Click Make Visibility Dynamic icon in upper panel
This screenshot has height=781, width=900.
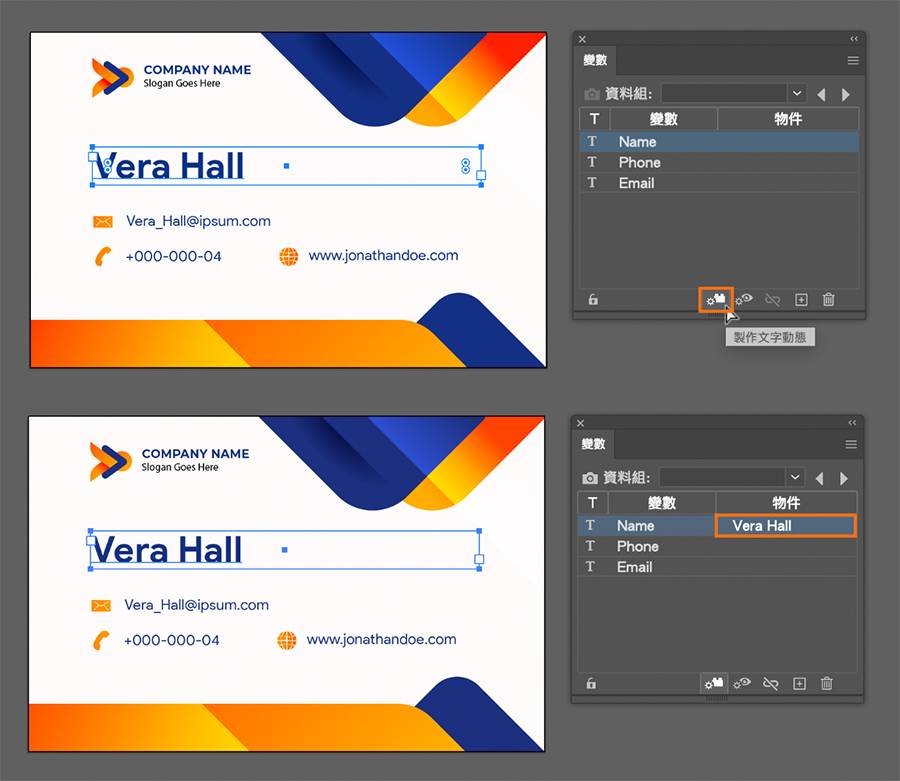click(x=744, y=300)
